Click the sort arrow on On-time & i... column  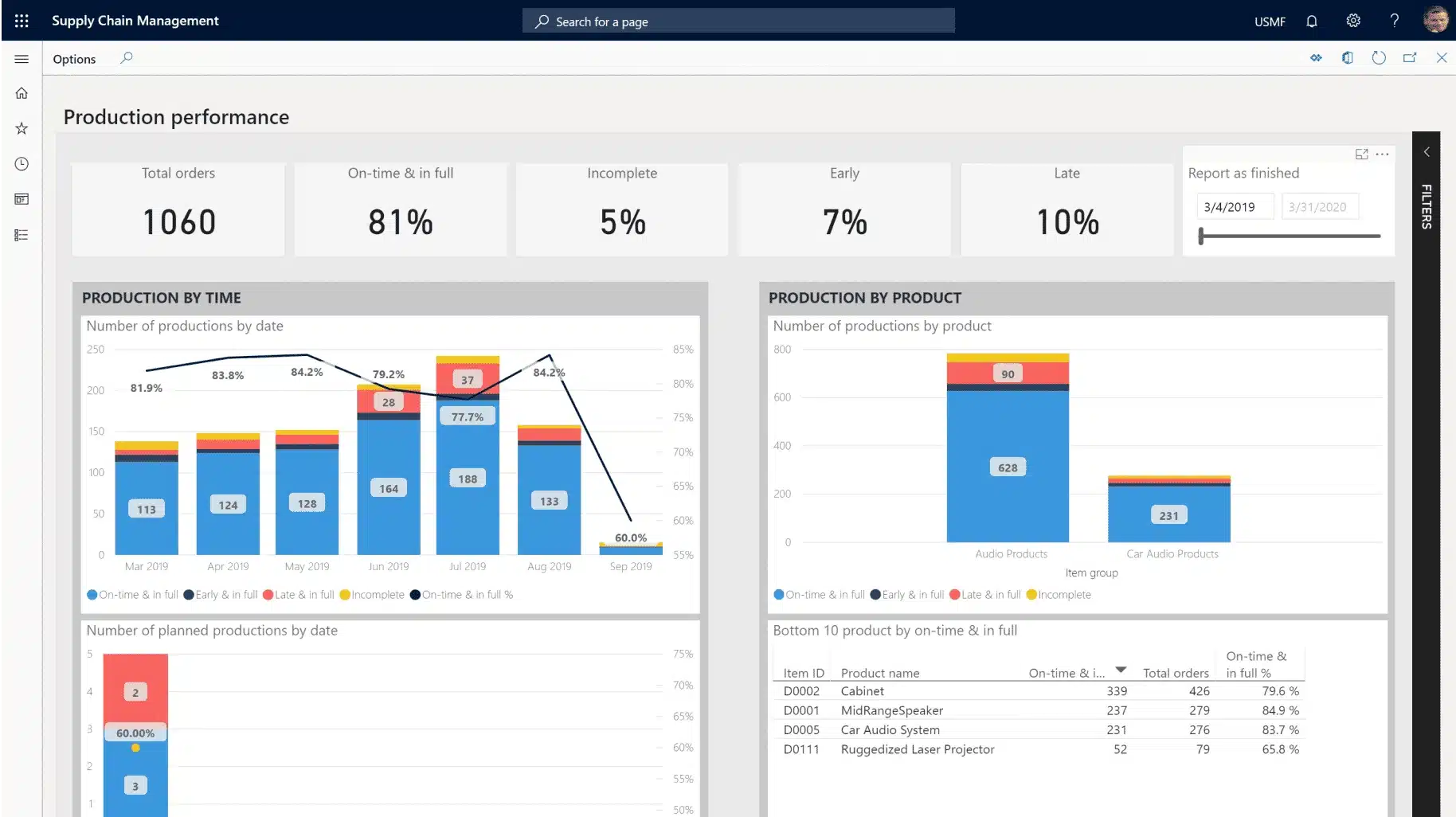[x=1121, y=670]
